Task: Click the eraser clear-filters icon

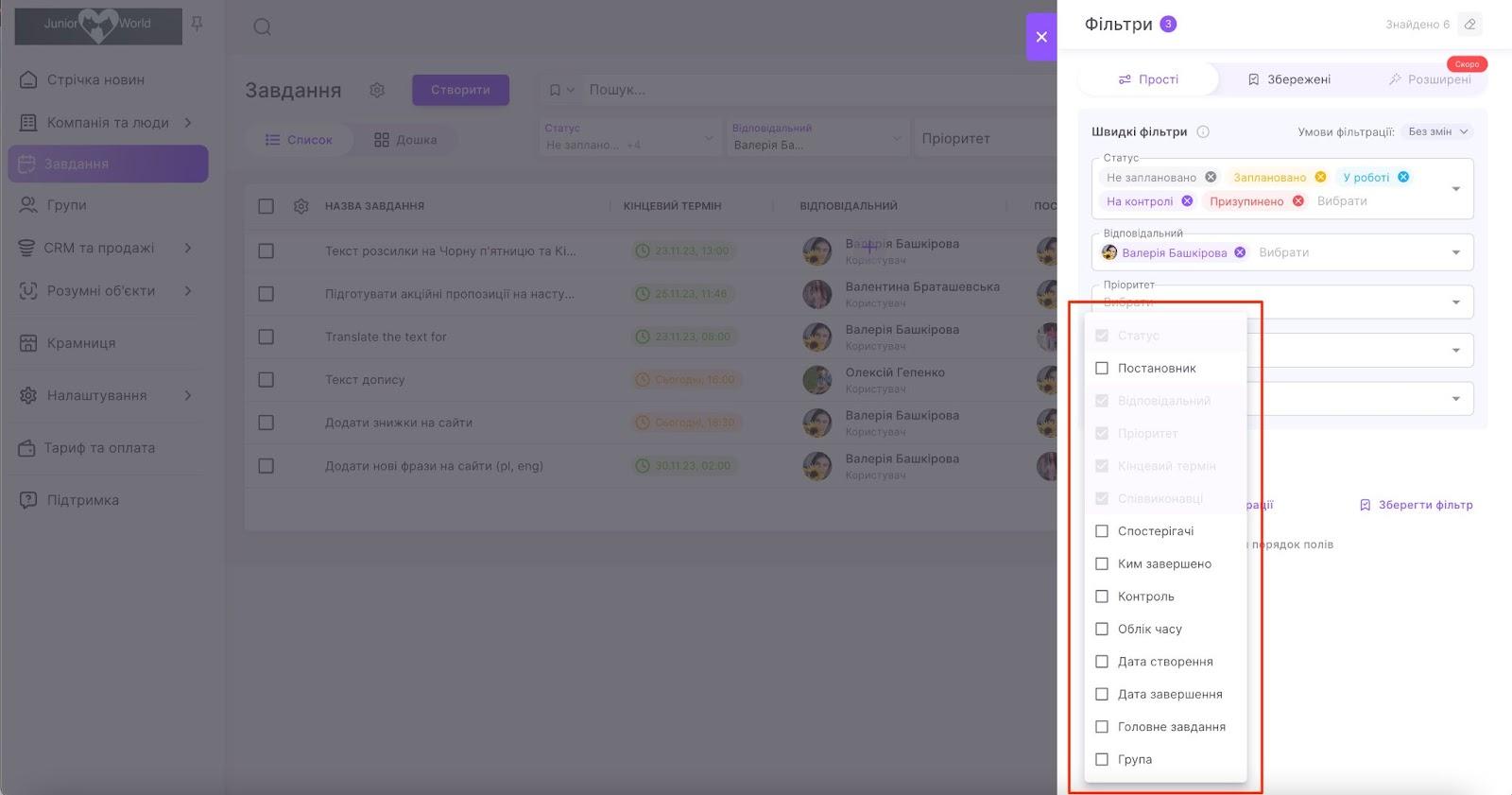Action: 1469,25
